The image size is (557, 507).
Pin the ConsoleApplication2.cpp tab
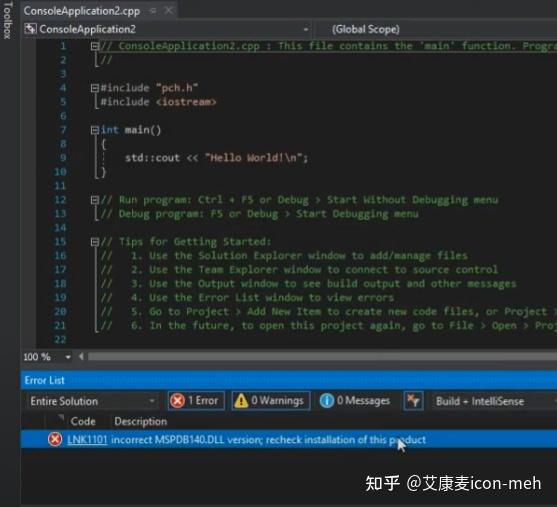[153, 11]
